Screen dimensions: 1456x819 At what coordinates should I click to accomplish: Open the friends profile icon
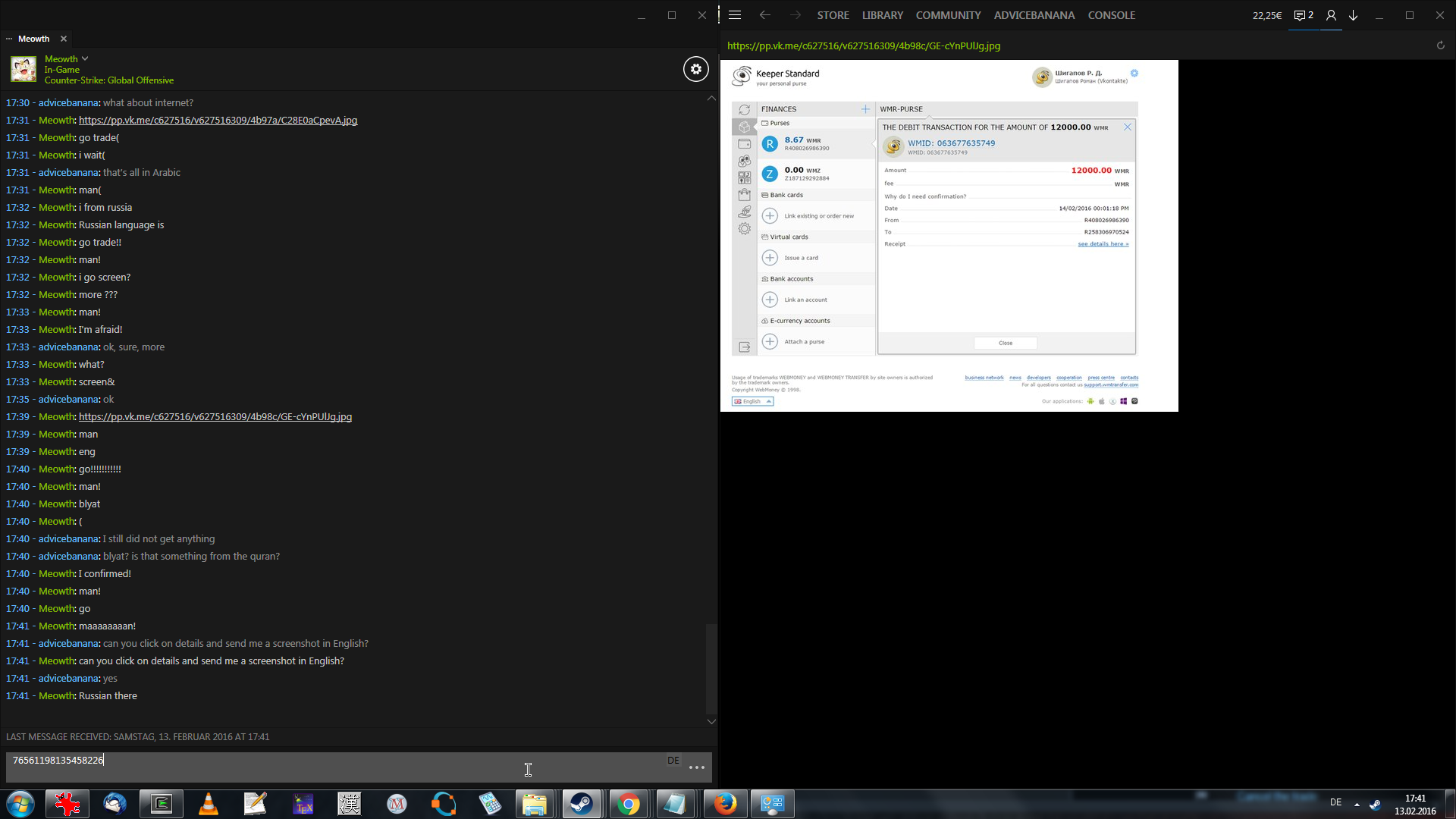[x=1331, y=15]
